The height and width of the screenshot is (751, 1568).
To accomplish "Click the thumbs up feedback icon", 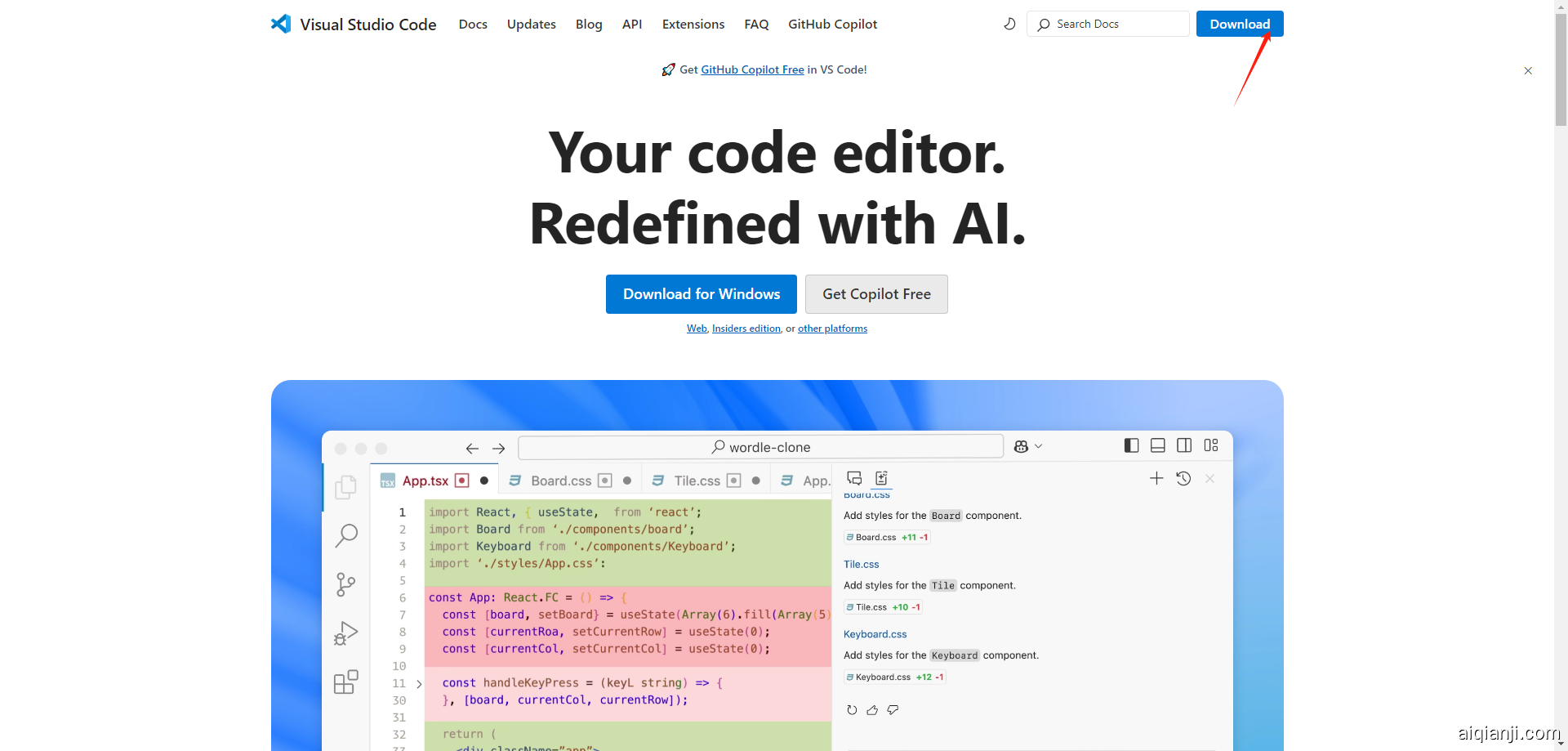I will point(872,710).
